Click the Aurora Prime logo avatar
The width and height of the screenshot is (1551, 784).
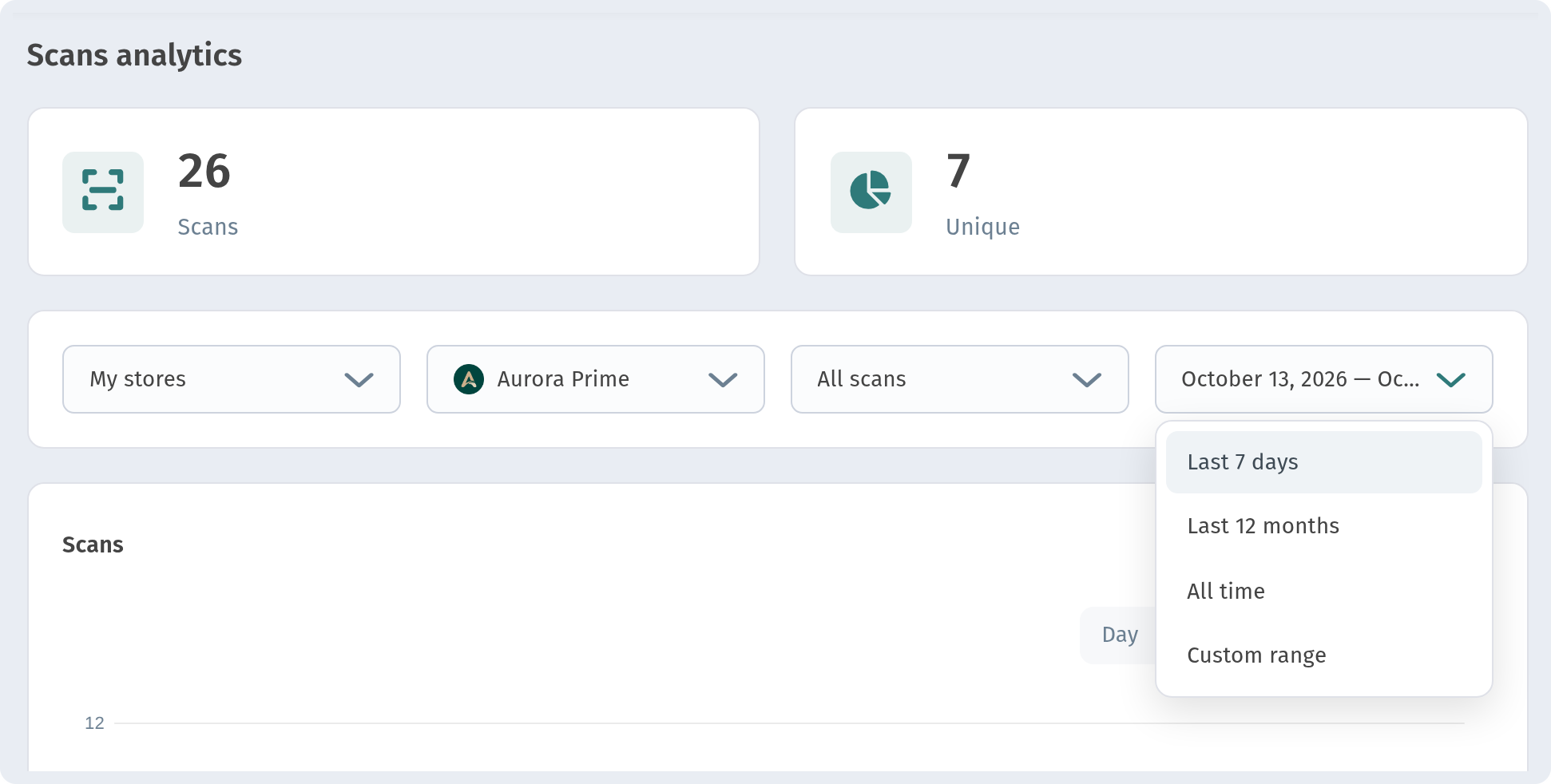pyautogui.click(x=469, y=379)
